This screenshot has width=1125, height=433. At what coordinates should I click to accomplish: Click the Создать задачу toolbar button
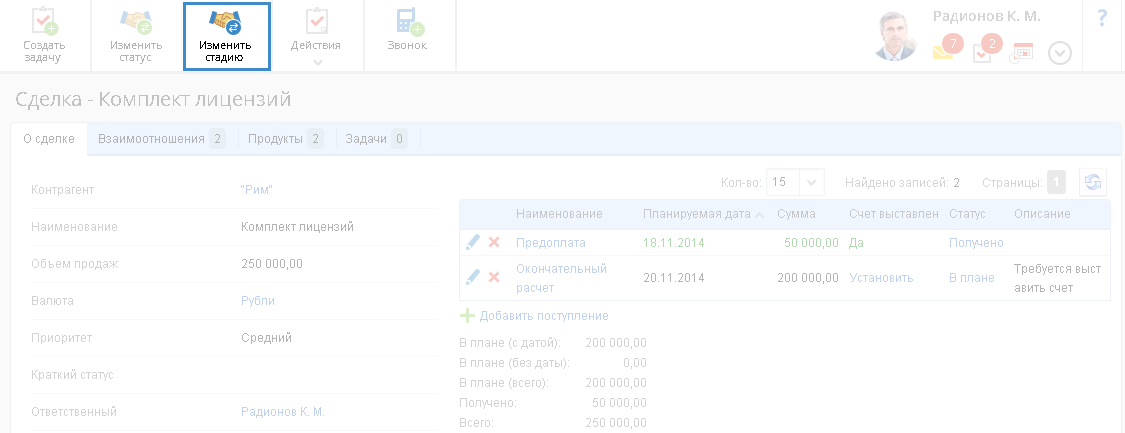tap(45, 36)
